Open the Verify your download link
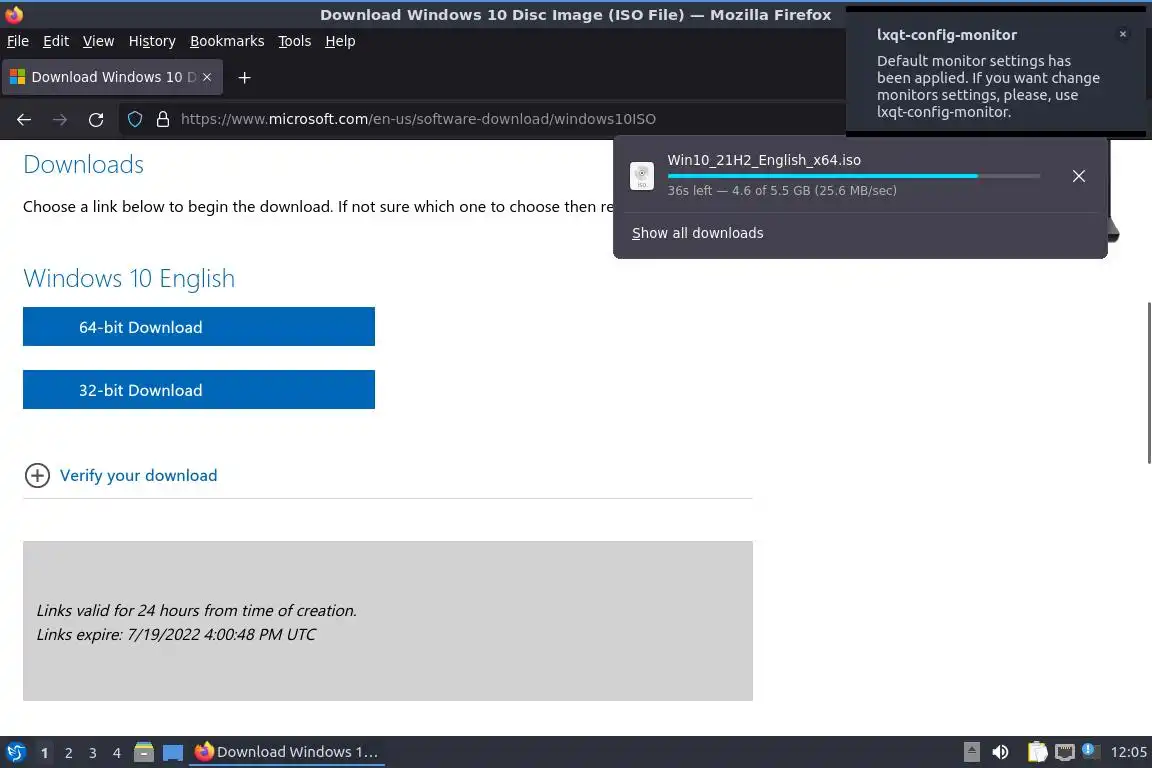The width and height of the screenshot is (1152, 768). pyautogui.click(x=138, y=475)
